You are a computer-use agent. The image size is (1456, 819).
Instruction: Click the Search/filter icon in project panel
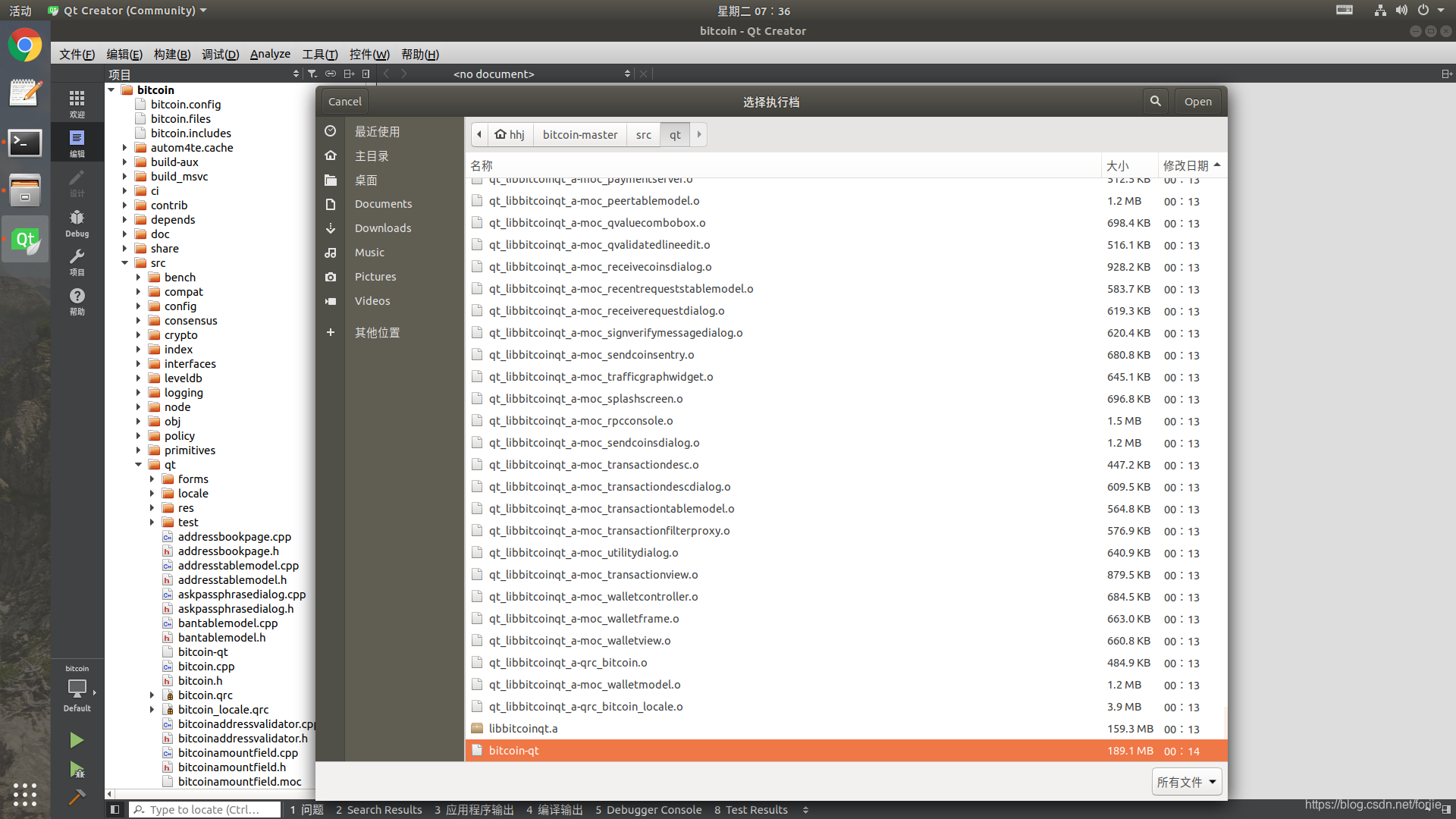(313, 74)
